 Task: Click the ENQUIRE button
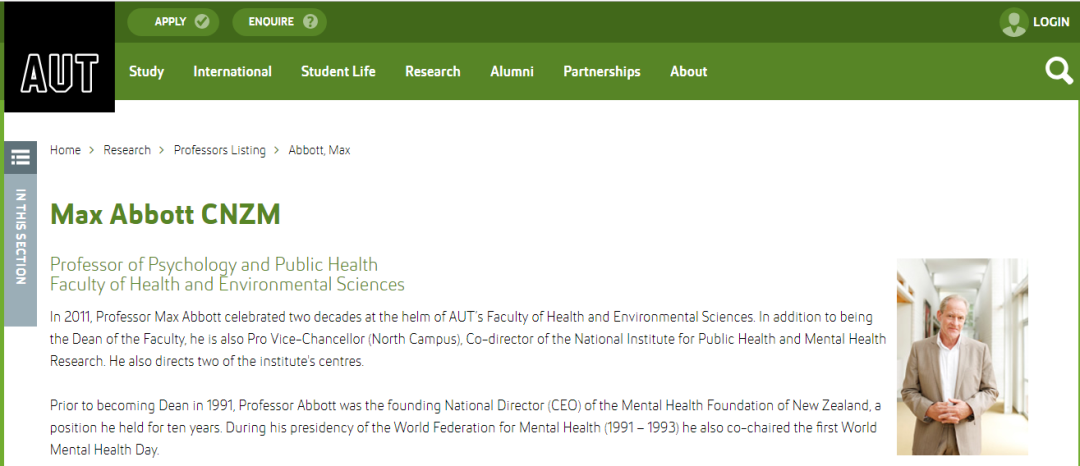(279, 22)
